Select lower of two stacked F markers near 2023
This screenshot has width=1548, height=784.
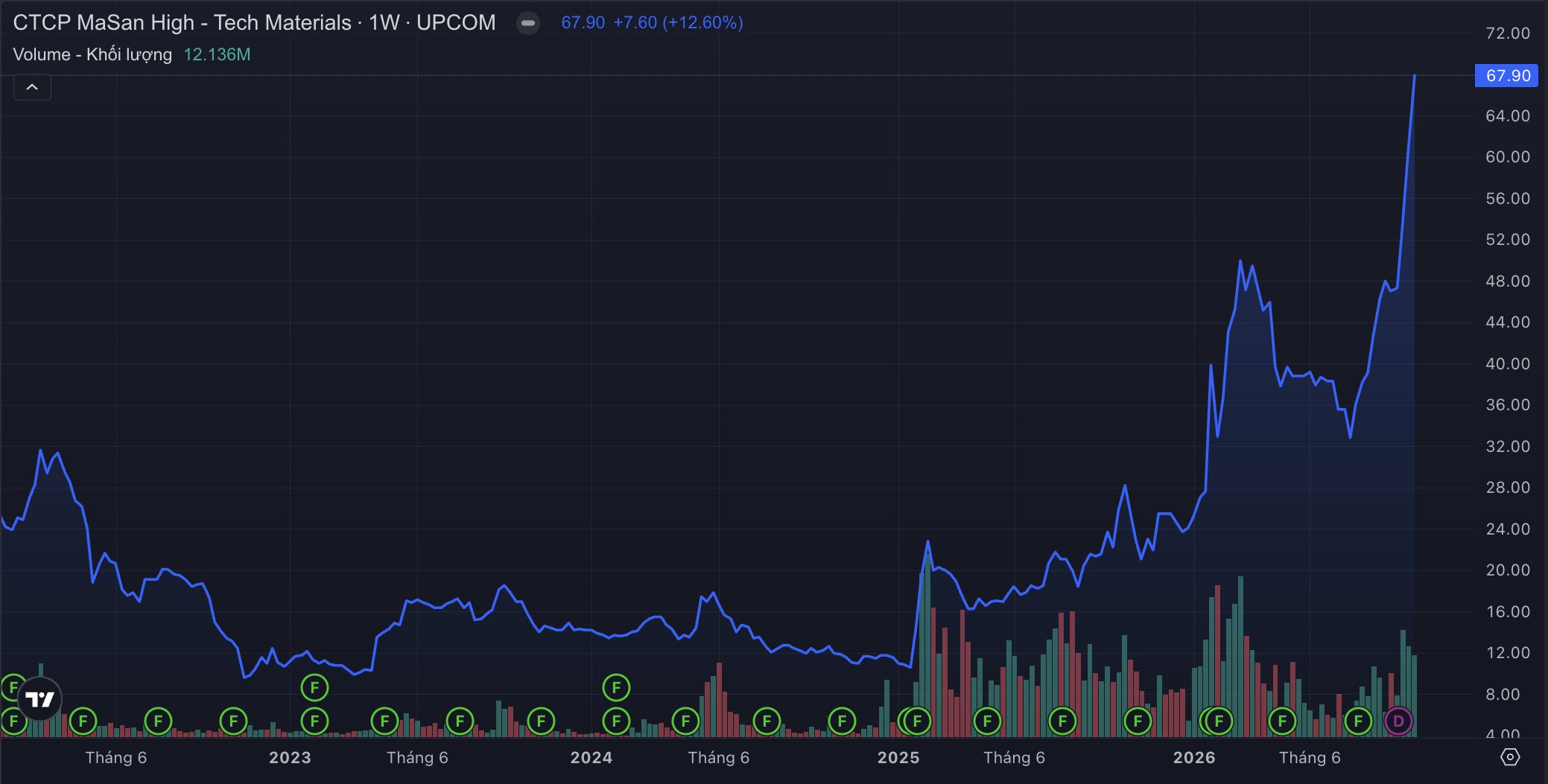tap(314, 721)
